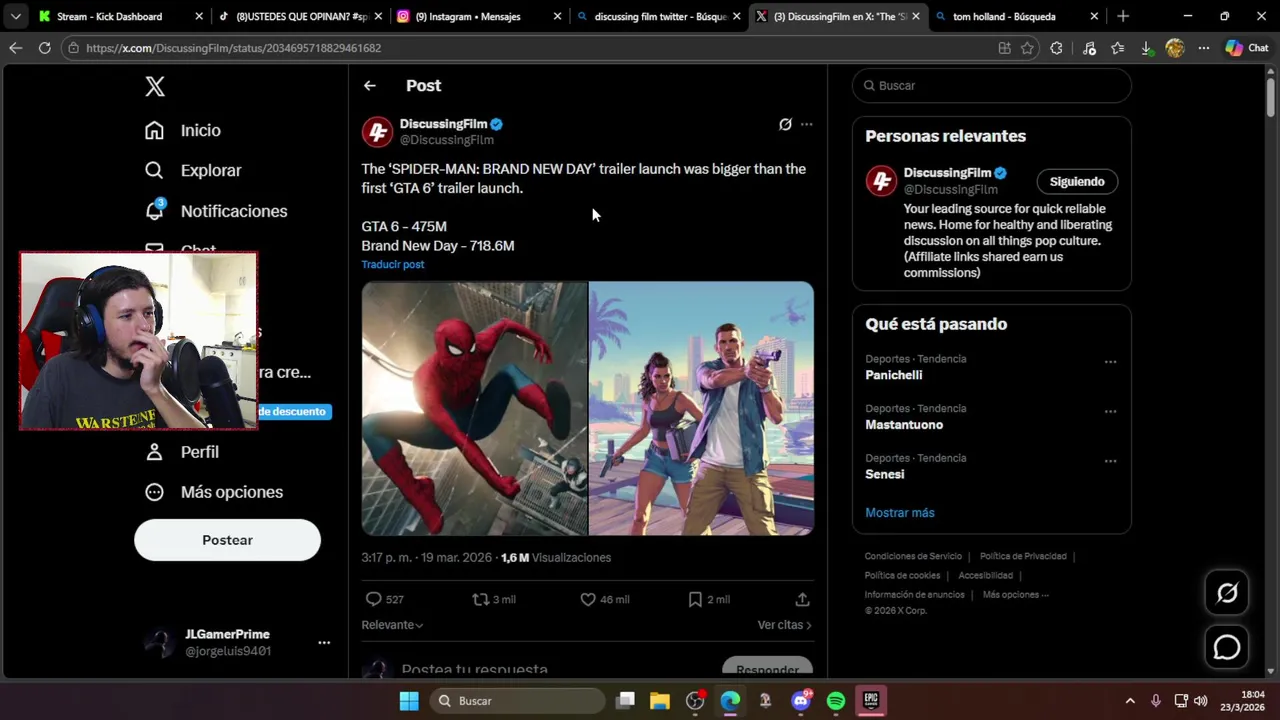The image size is (1280, 720).
Task: Click reply icon with 527 comments
Action: [373, 599]
